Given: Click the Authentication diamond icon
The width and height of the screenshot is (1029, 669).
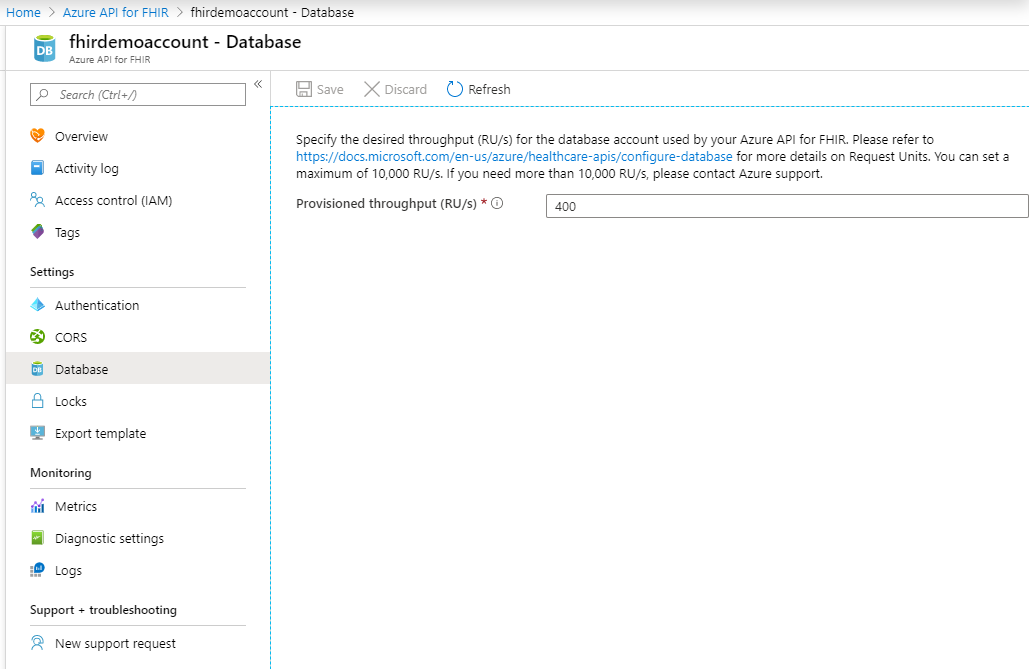Looking at the screenshot, I should click(38, 305).
